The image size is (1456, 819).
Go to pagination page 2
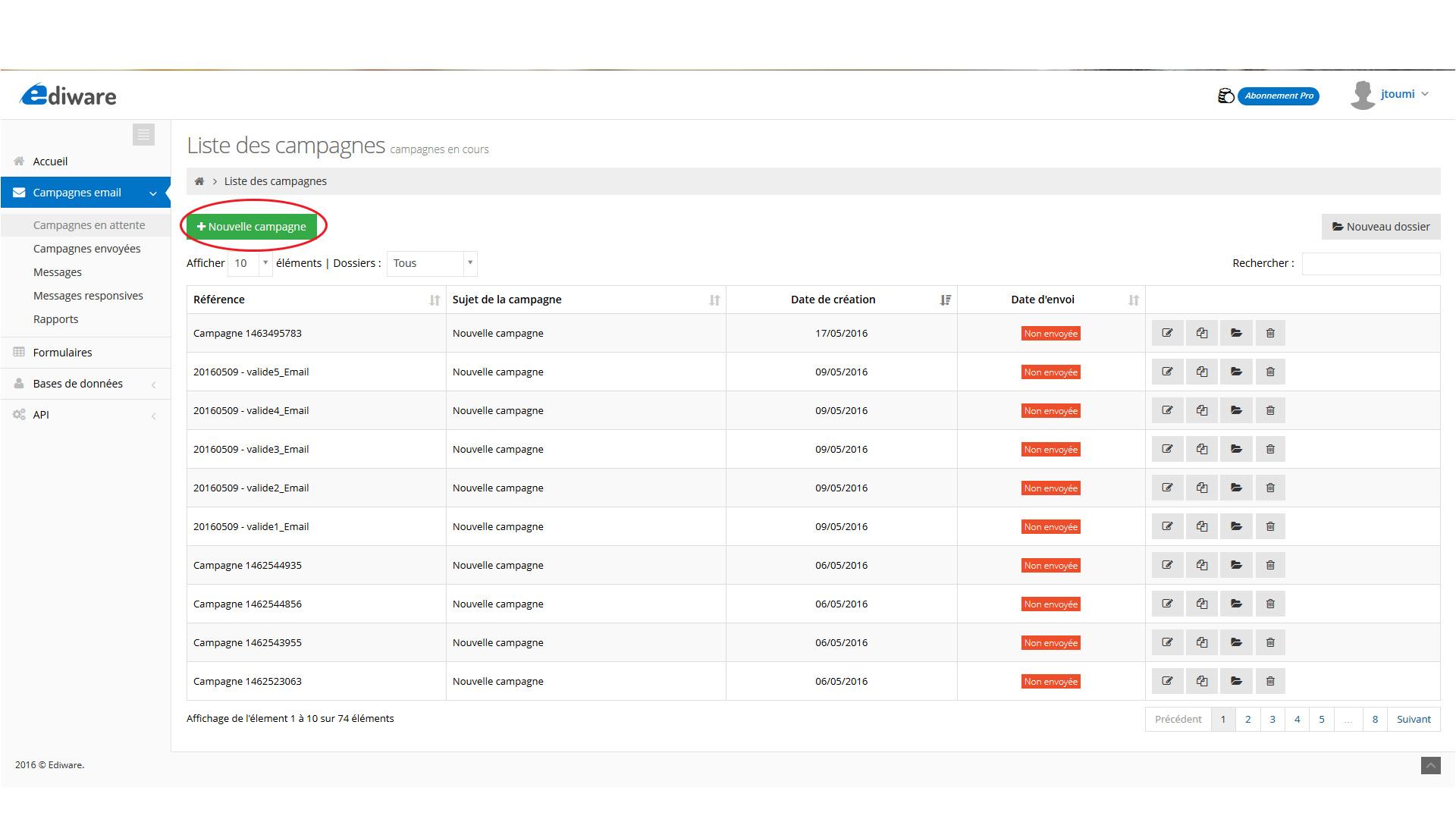1247,719
